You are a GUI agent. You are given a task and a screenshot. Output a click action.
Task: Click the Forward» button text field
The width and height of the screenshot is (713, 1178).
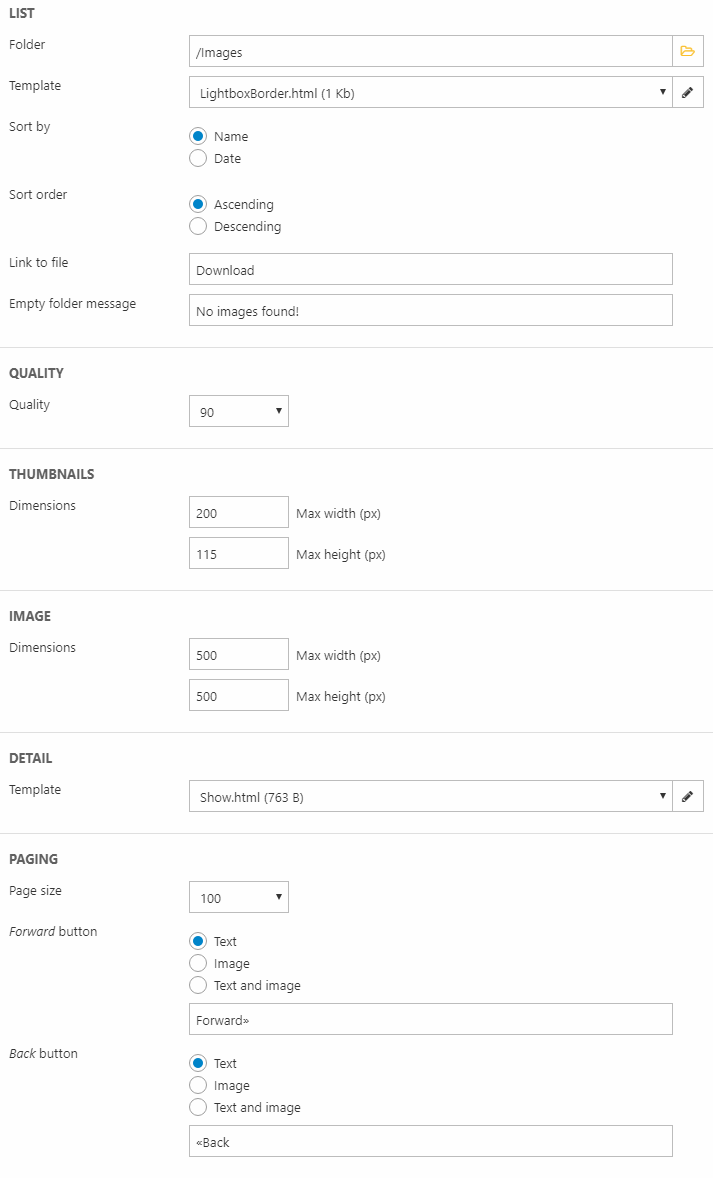click(430, 1020)
